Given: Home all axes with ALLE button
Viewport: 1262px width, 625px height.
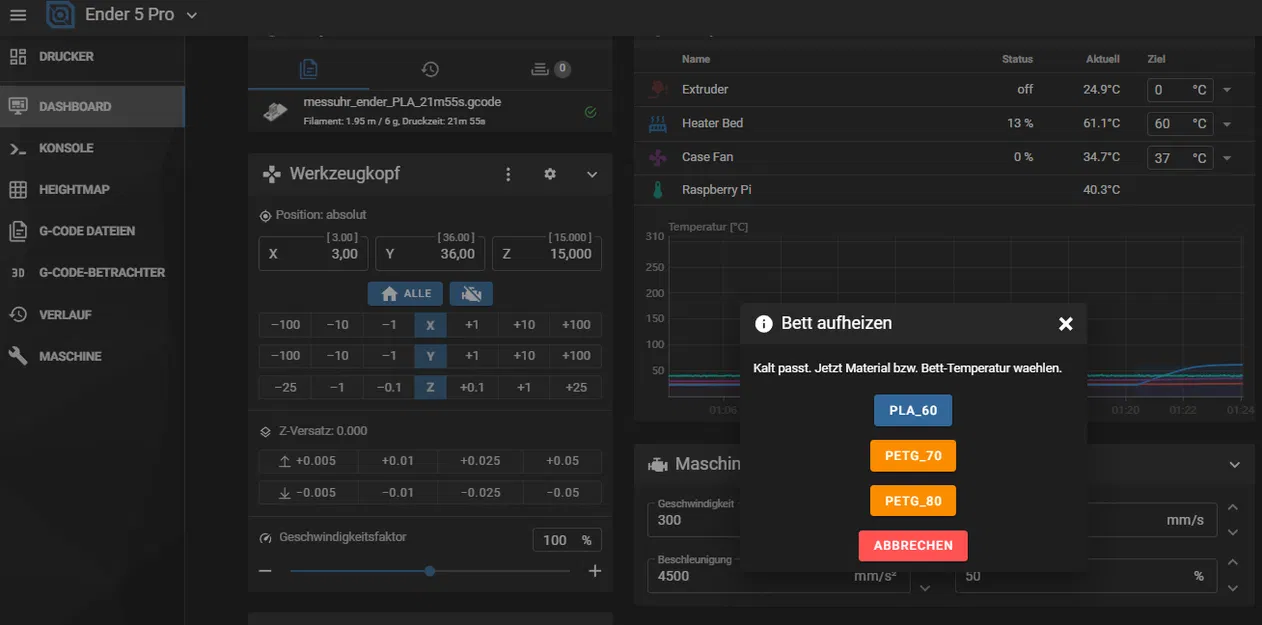Looking at the screenshot, I should click(406, 293).
